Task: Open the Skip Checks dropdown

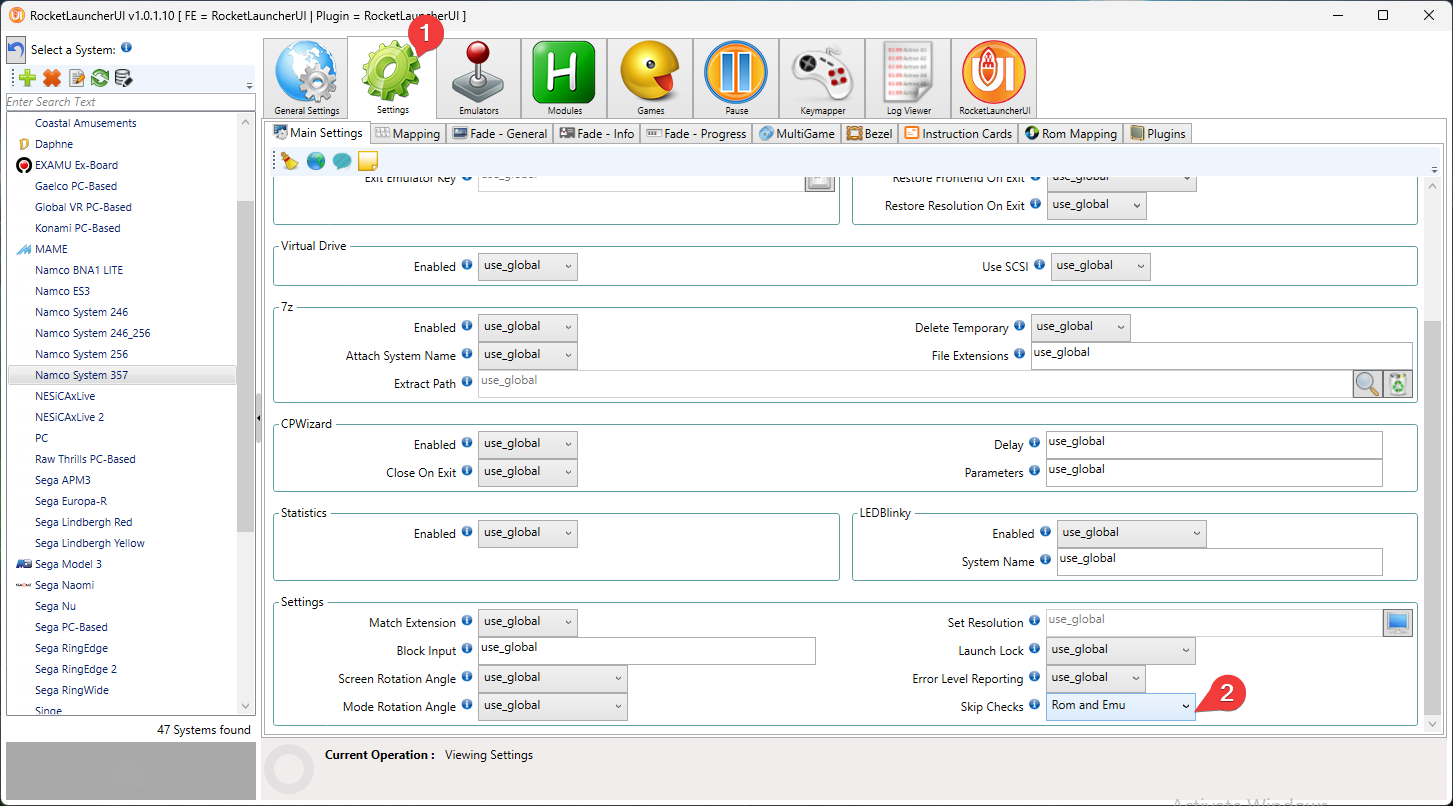Action: (1121, 706)
